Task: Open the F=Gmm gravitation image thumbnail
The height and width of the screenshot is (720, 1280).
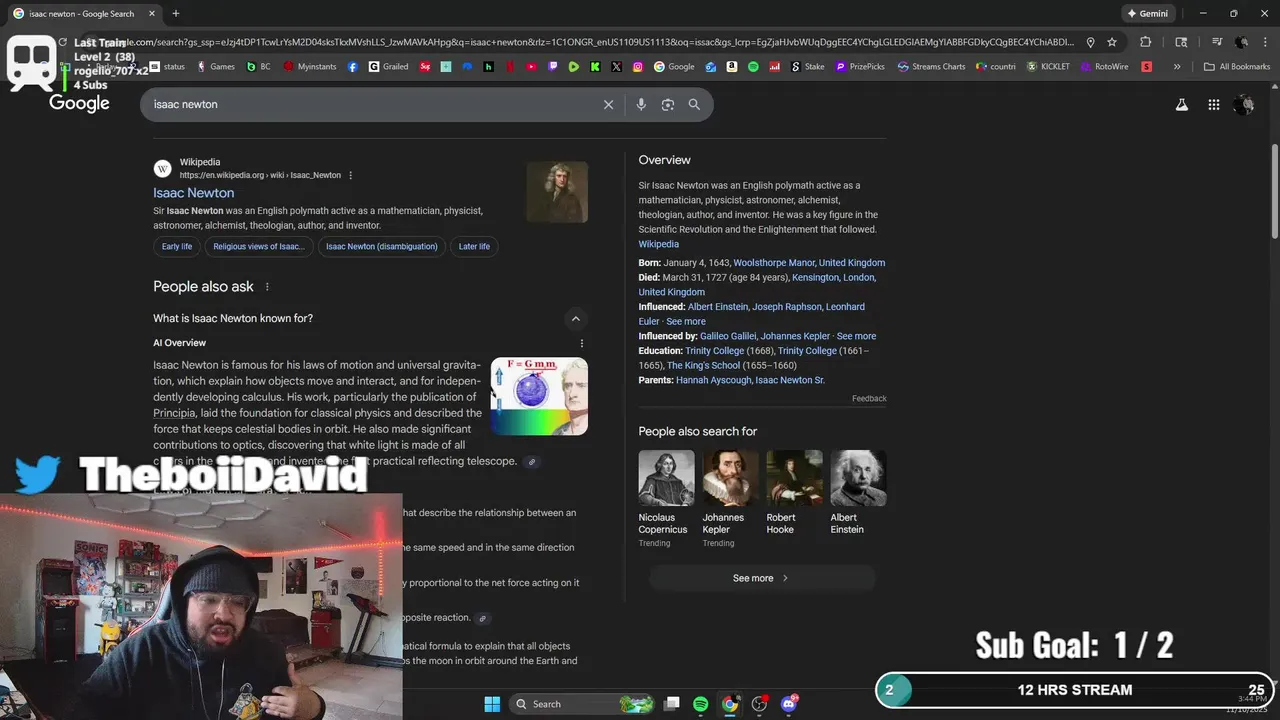Action: point(539,396)
